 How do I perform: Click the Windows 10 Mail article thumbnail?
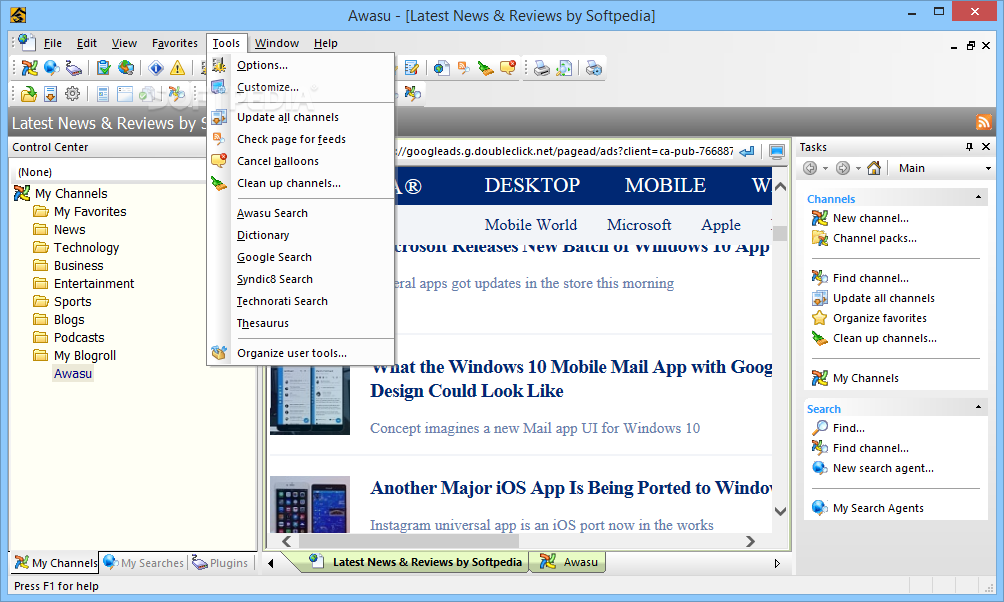pyautogui.click(x=310, y=399)
